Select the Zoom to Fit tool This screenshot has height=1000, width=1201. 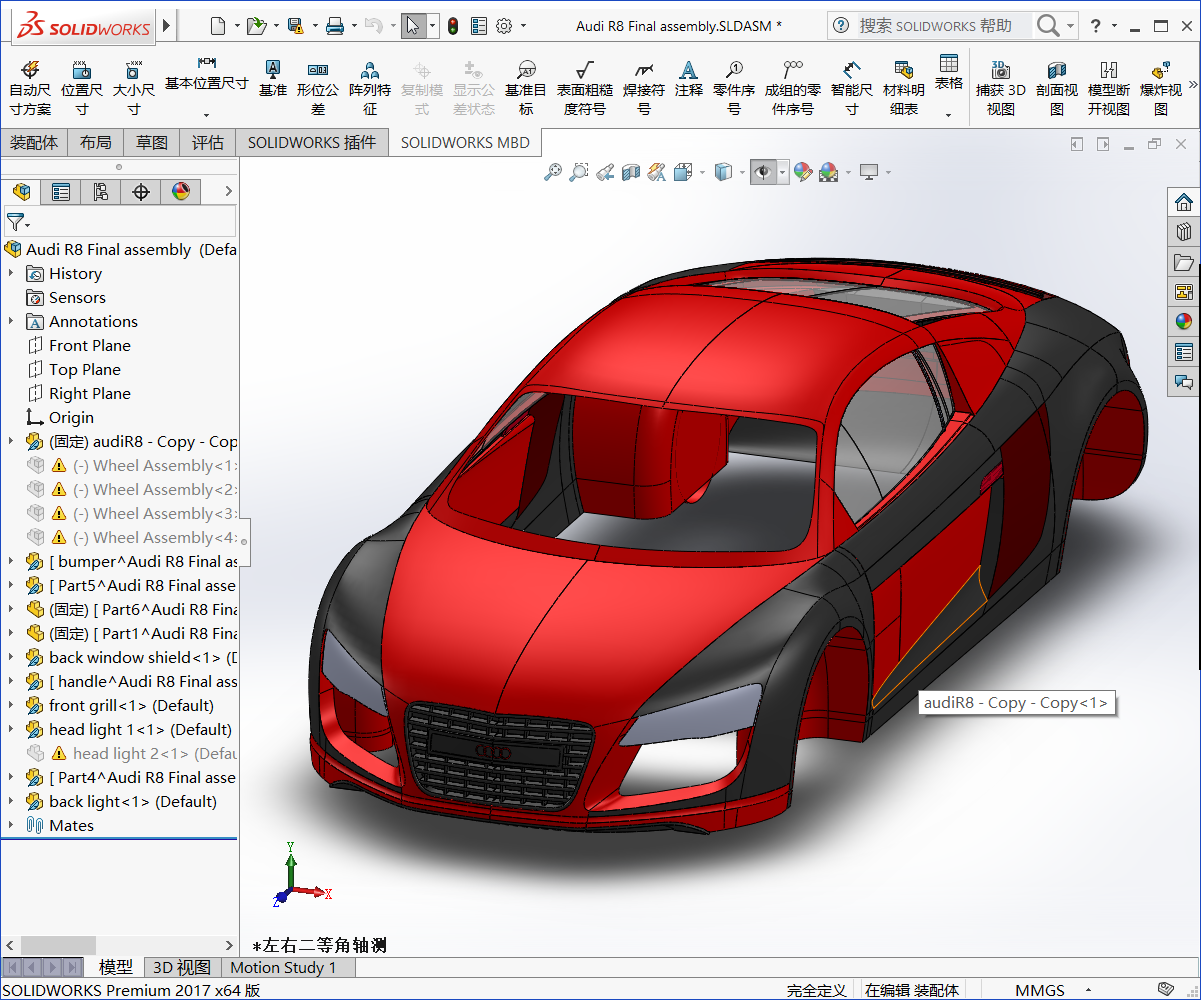tap(553, 171)
